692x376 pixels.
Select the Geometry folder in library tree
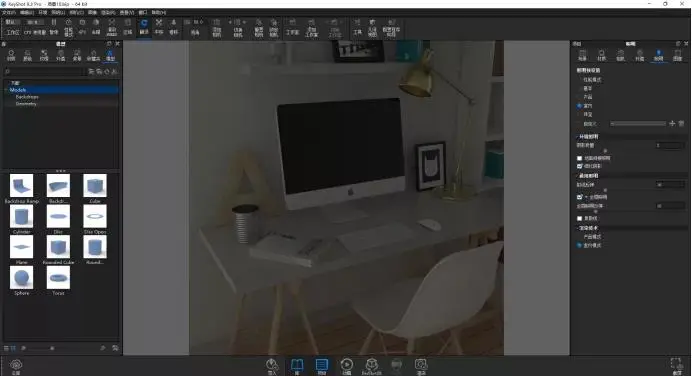(x=26, y=104)
